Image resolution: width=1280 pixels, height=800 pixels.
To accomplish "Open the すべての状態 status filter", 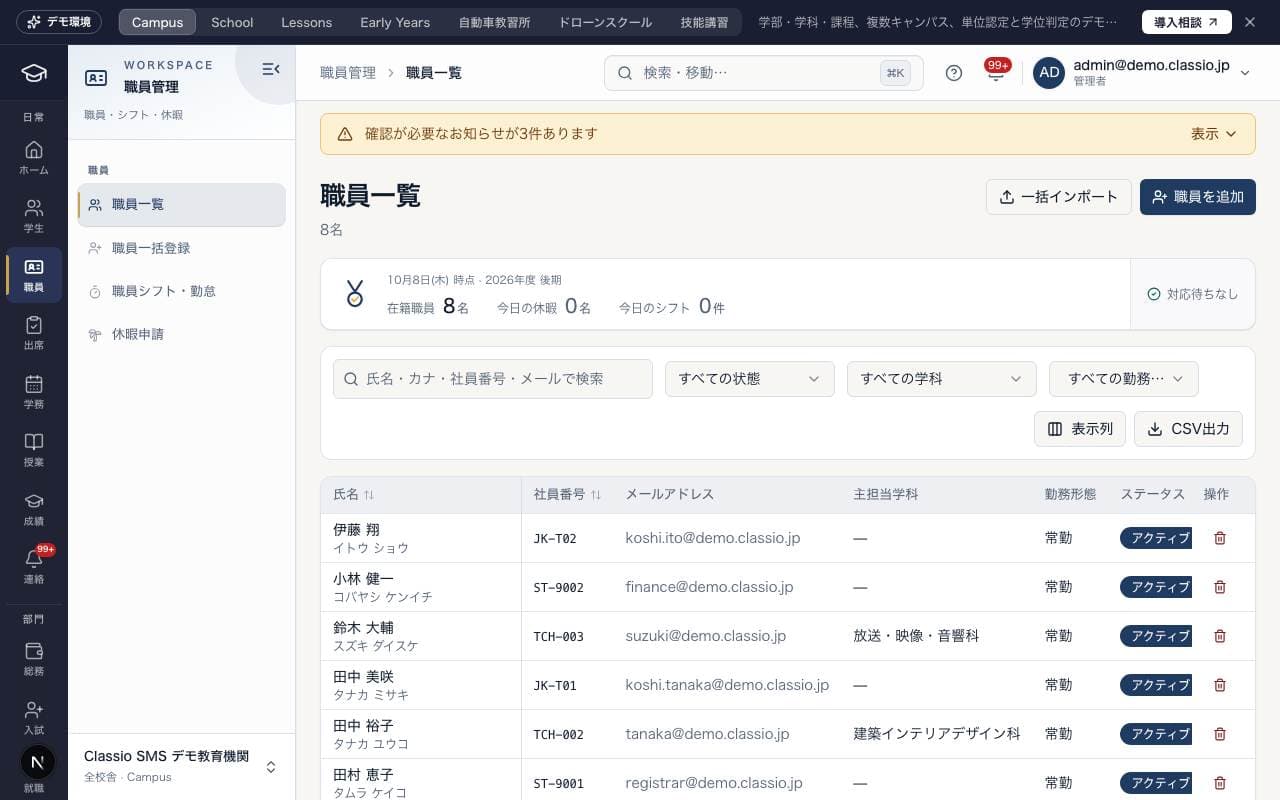I will (x=750, y=379).
